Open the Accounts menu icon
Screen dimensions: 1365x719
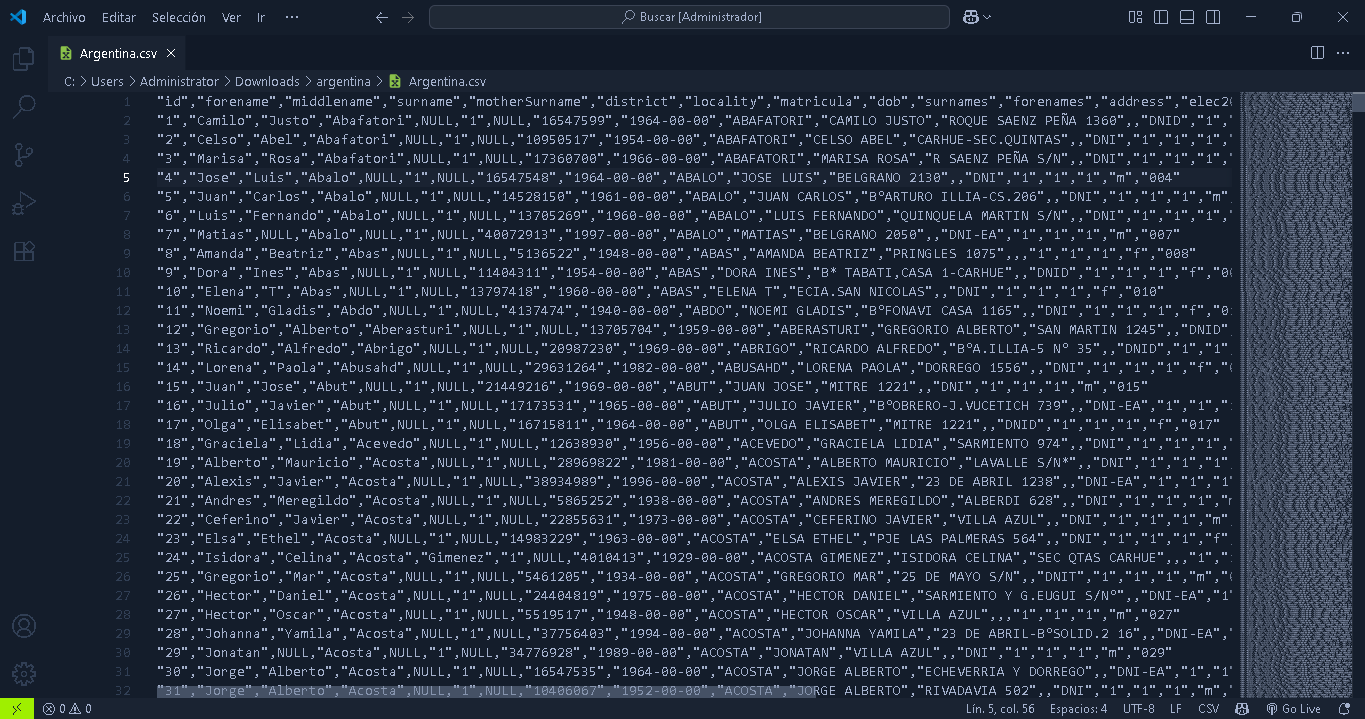click(x=23, y=626)
